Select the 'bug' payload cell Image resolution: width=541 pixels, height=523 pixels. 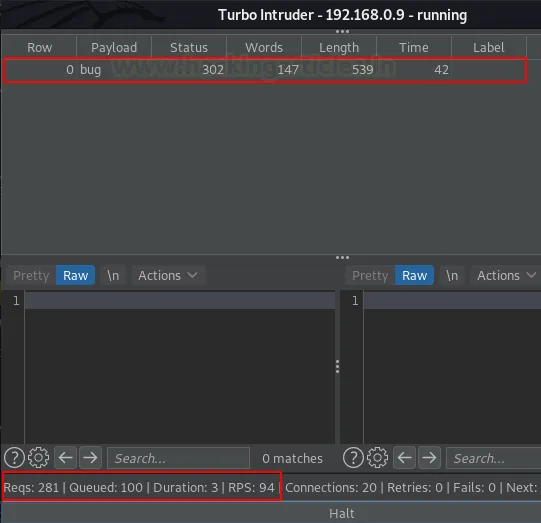[114, 70]
